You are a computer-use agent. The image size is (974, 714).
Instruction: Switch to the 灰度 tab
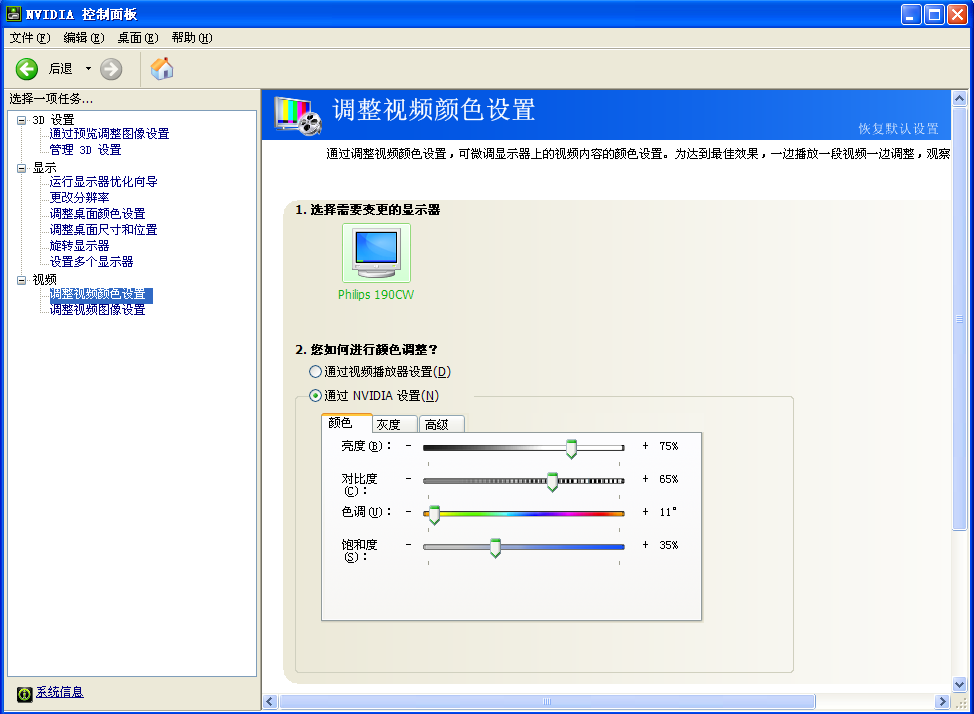pyautogui.click(x=393, y=423)
